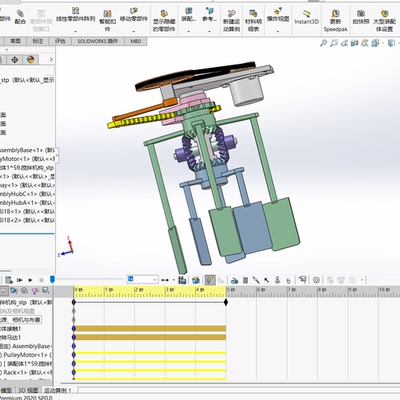The width and height of the screenshot is (400, 400).
Task: Click the 2 秒 mark on the timeline ruler
Action: point(139,290)
